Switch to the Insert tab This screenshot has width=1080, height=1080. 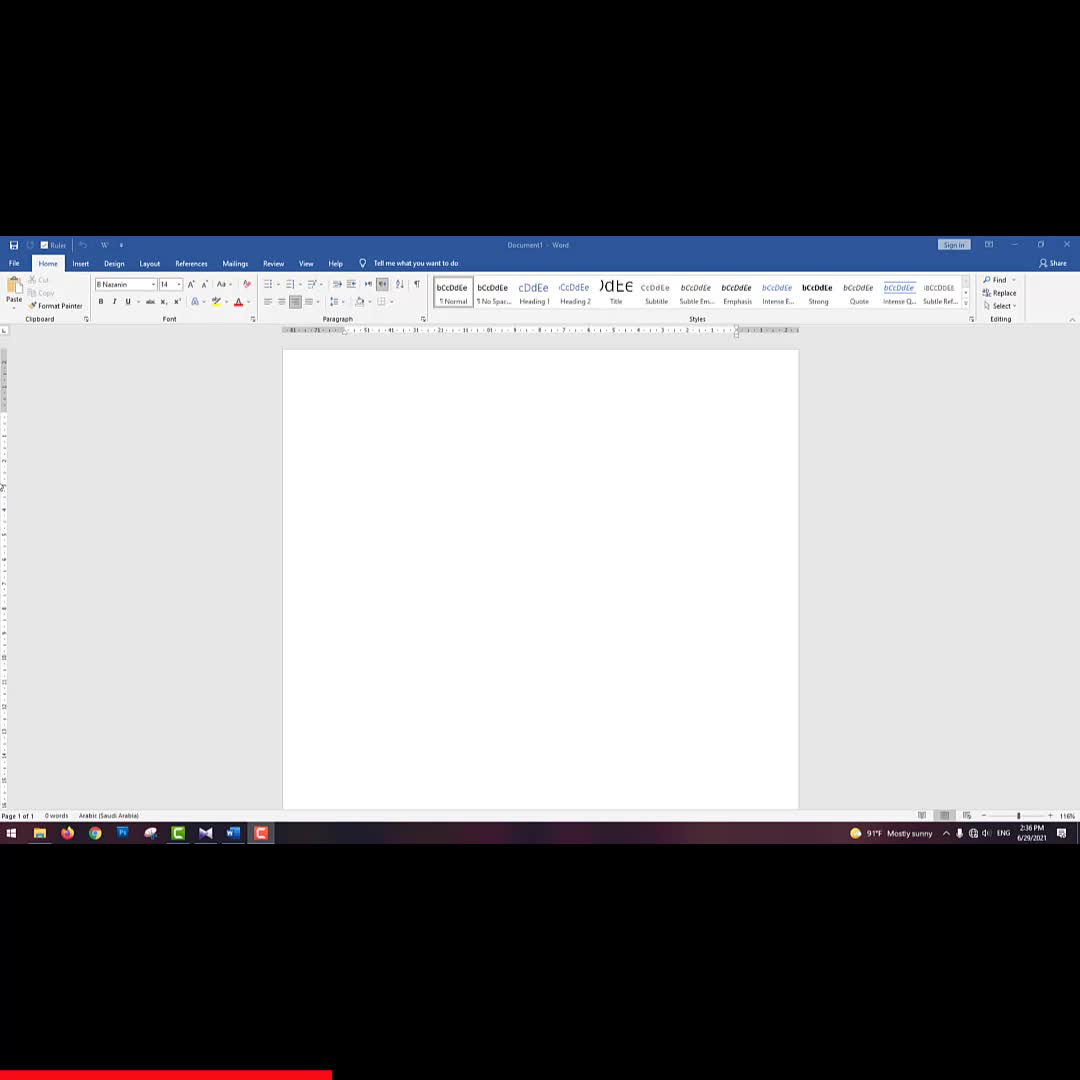pos(80,264)
